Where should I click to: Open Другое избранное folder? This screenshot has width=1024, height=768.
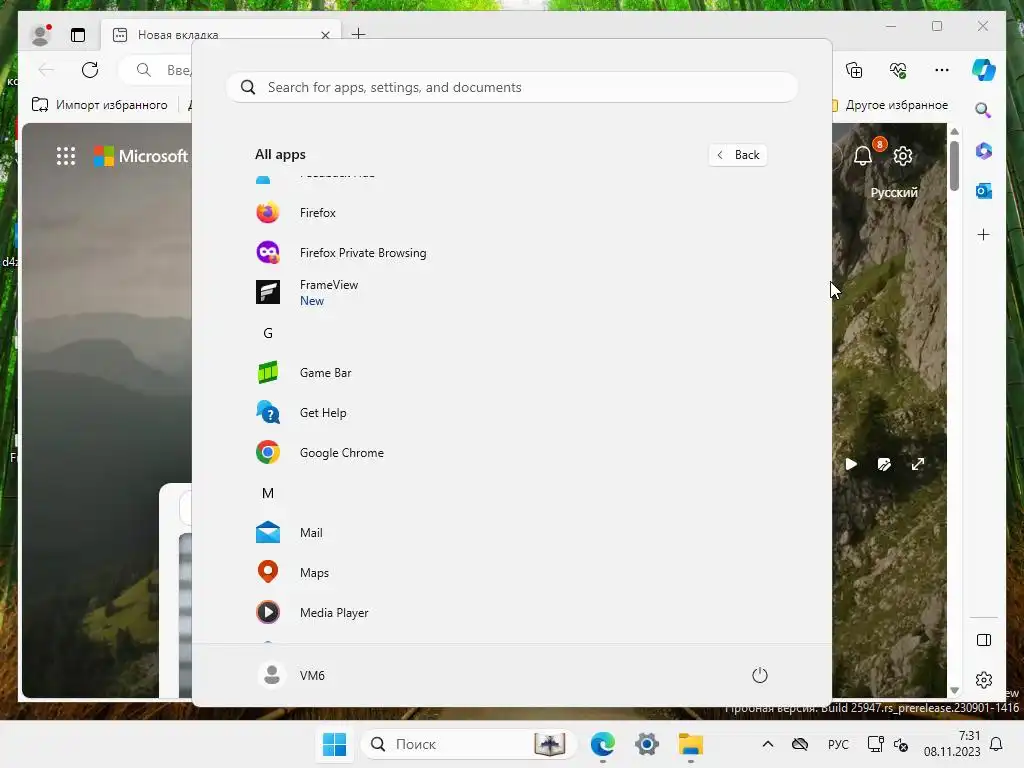point(889,105)
